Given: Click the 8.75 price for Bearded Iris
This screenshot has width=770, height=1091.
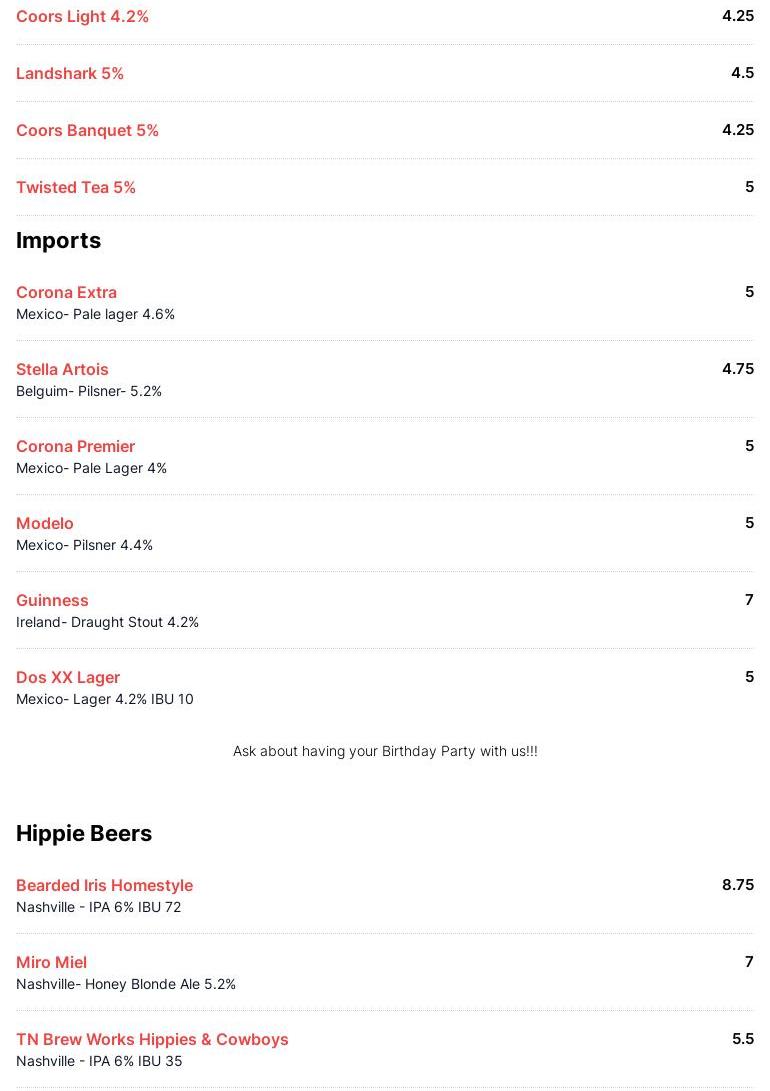Looking at the screenshot, I should pyautogui.click(x=737, y=885).
